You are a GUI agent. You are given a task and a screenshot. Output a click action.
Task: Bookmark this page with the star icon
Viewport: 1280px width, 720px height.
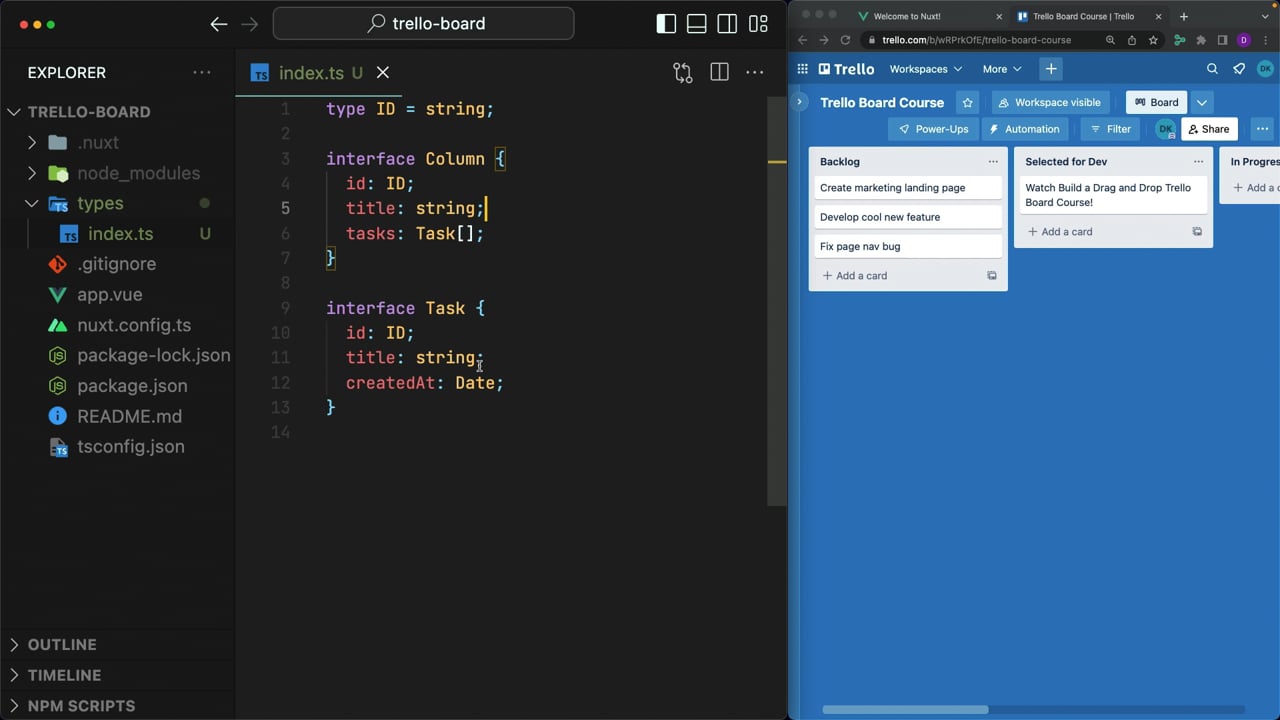[1153, 40]
